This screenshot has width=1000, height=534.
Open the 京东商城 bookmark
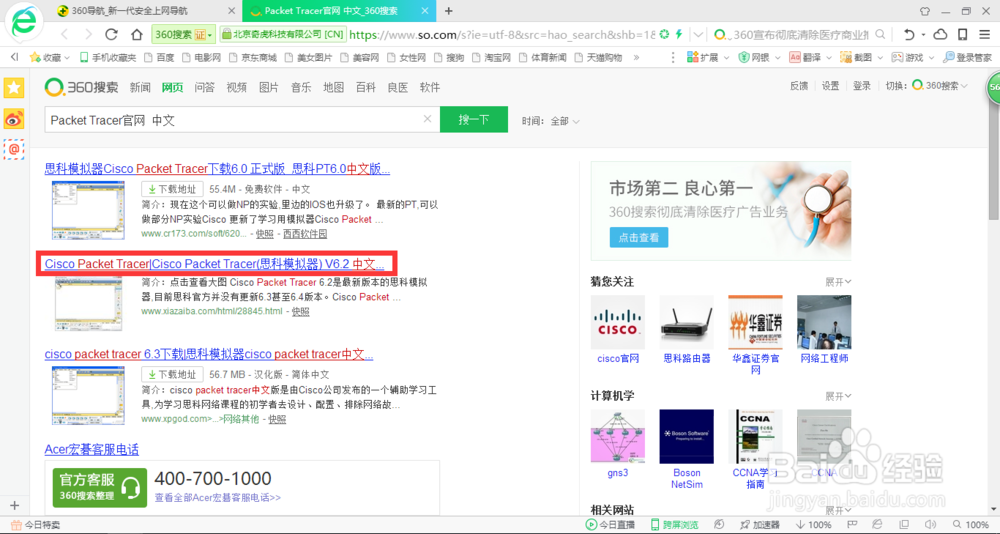[x=253, y=57]
